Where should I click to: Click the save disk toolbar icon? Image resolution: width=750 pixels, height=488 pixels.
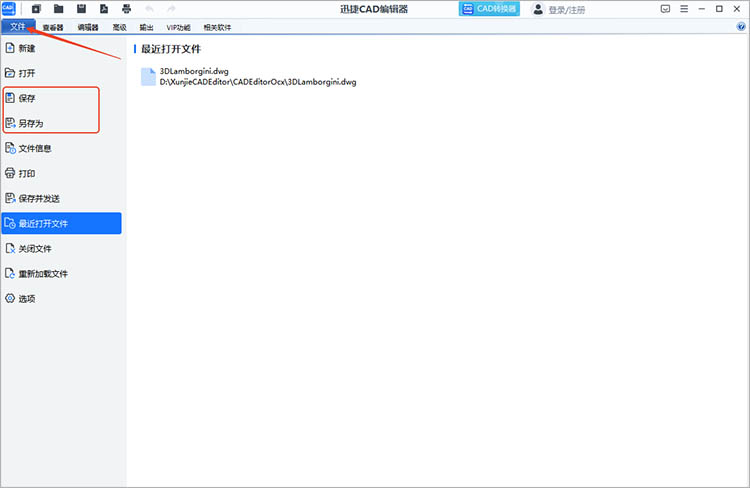pos(81,9)
